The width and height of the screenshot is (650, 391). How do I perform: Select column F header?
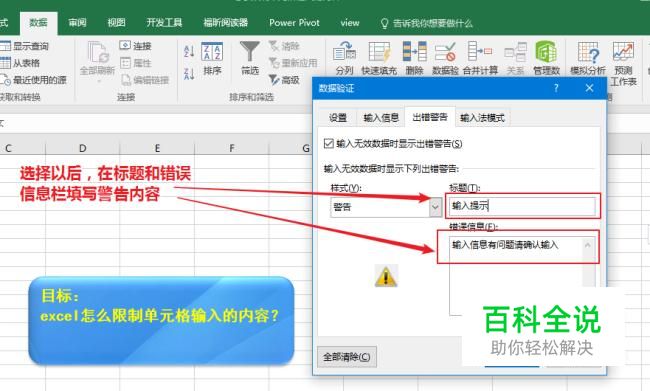click(232, 148)
